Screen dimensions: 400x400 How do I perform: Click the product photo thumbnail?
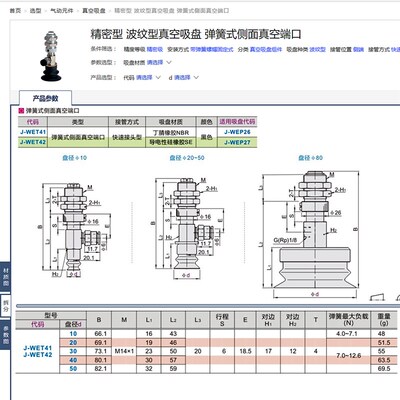click(x=51, y=56)
